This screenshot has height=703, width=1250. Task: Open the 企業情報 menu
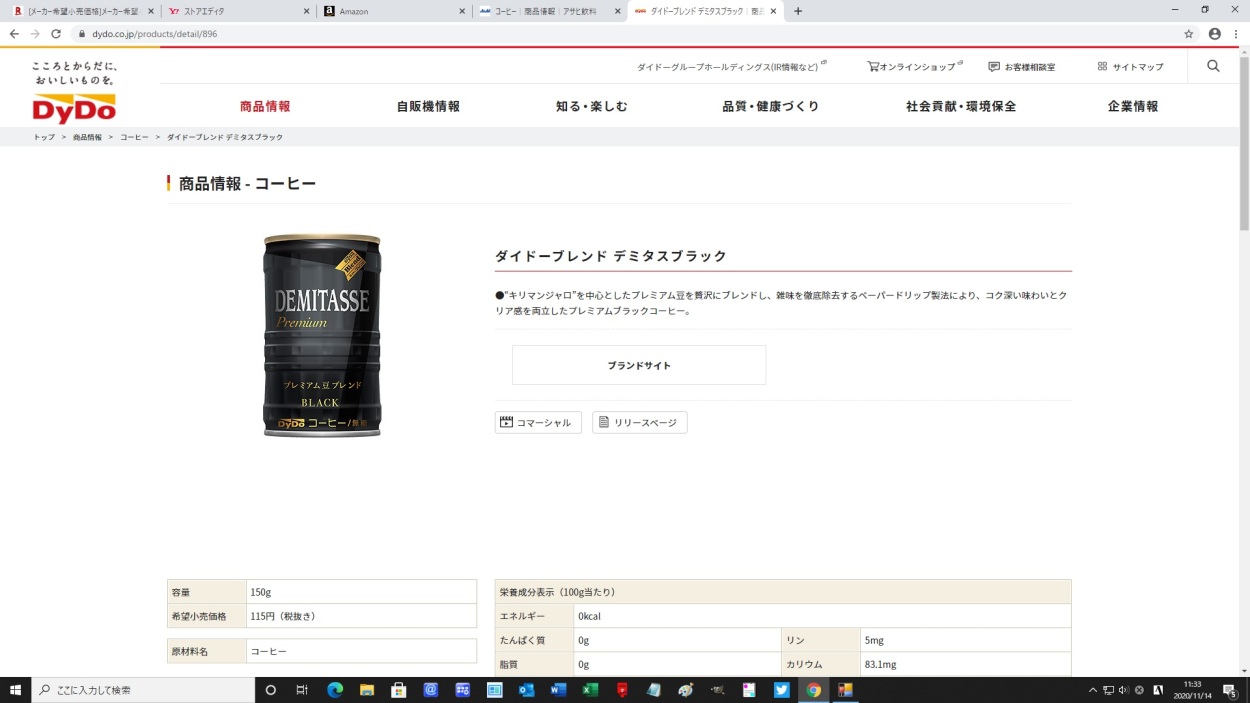point(1133,106)
